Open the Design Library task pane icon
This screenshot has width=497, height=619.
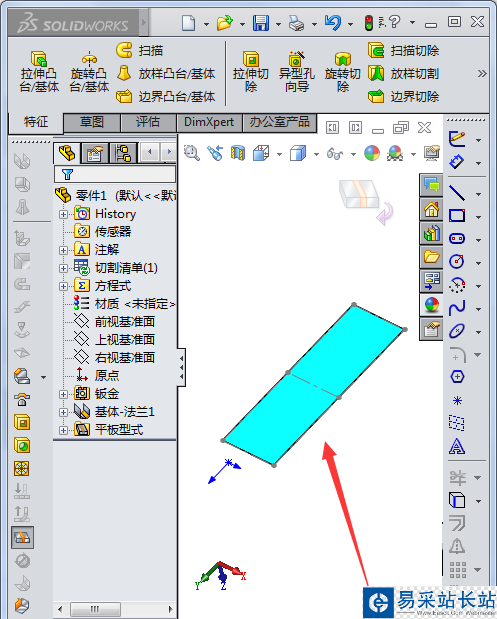[431, 233]
